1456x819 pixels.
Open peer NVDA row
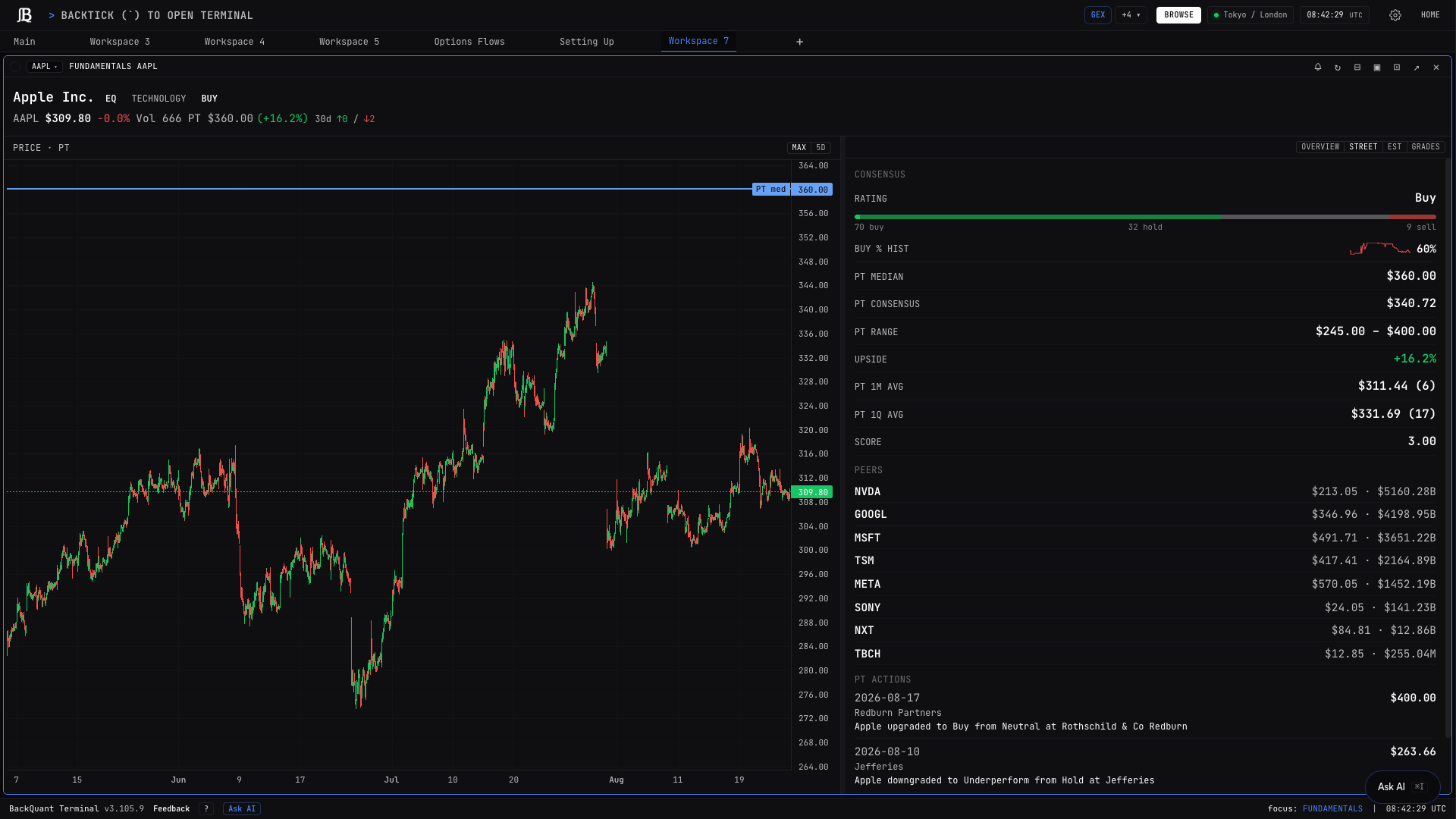(x=1145, y=492)
